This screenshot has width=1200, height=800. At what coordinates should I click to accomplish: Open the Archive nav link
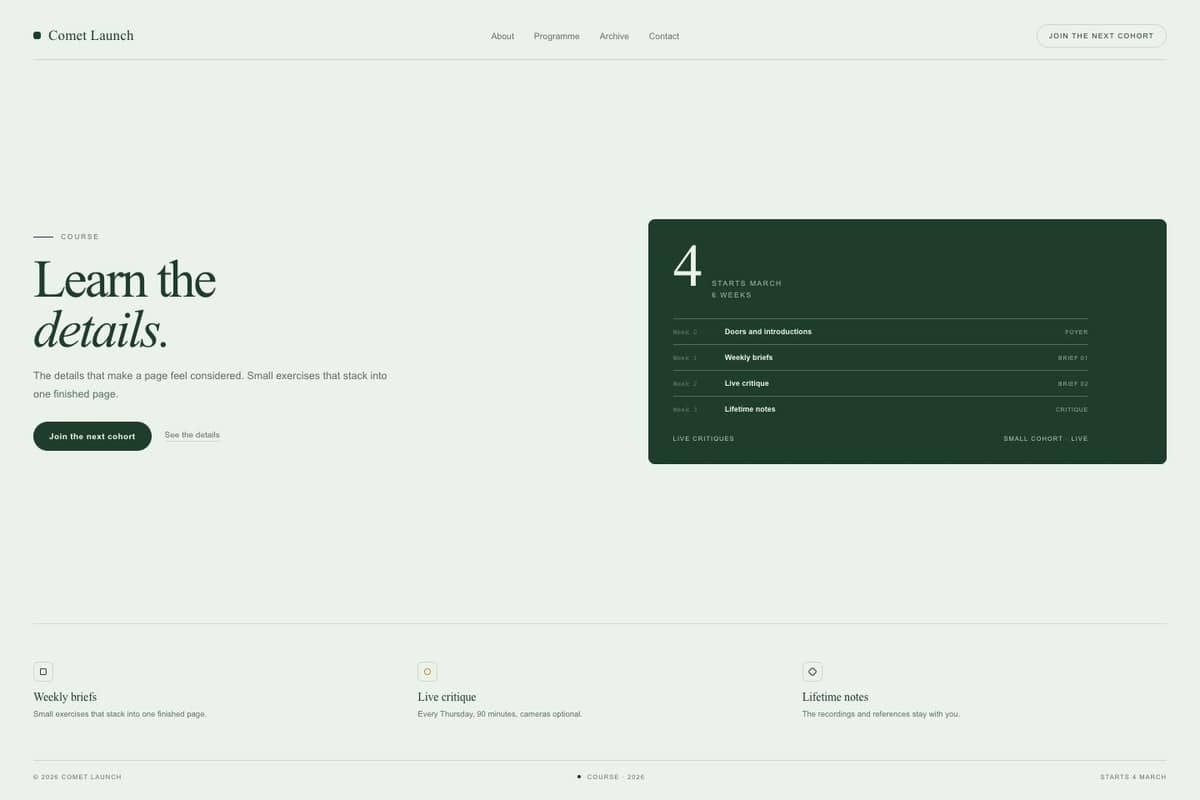click(614, 36)
